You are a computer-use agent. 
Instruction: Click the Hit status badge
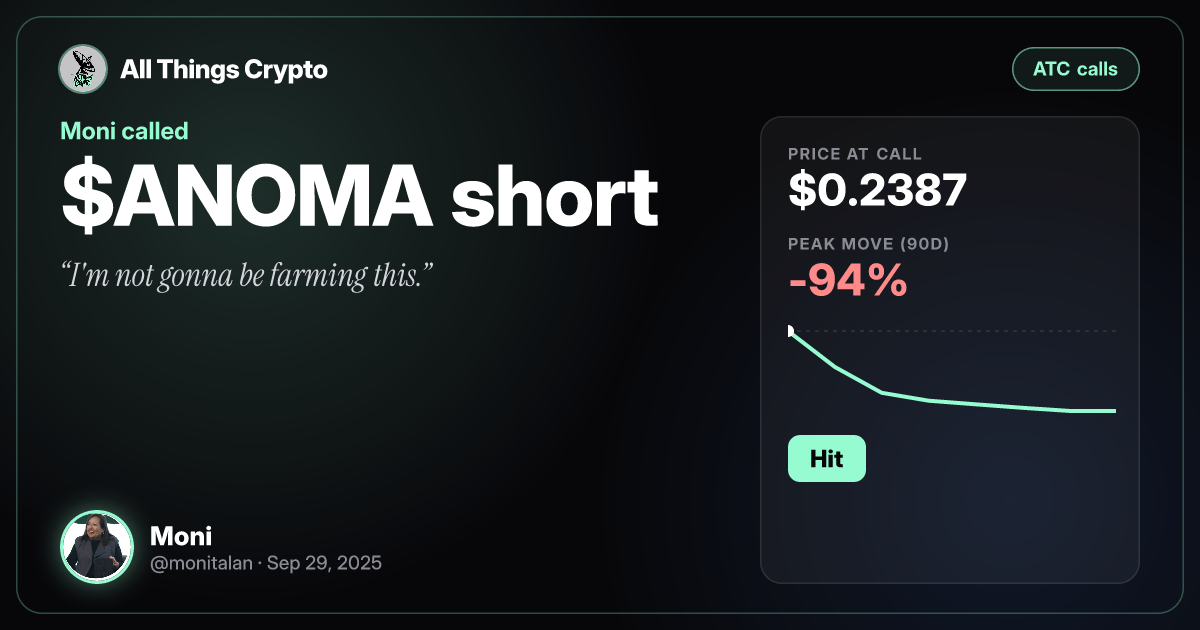[826, 459]
